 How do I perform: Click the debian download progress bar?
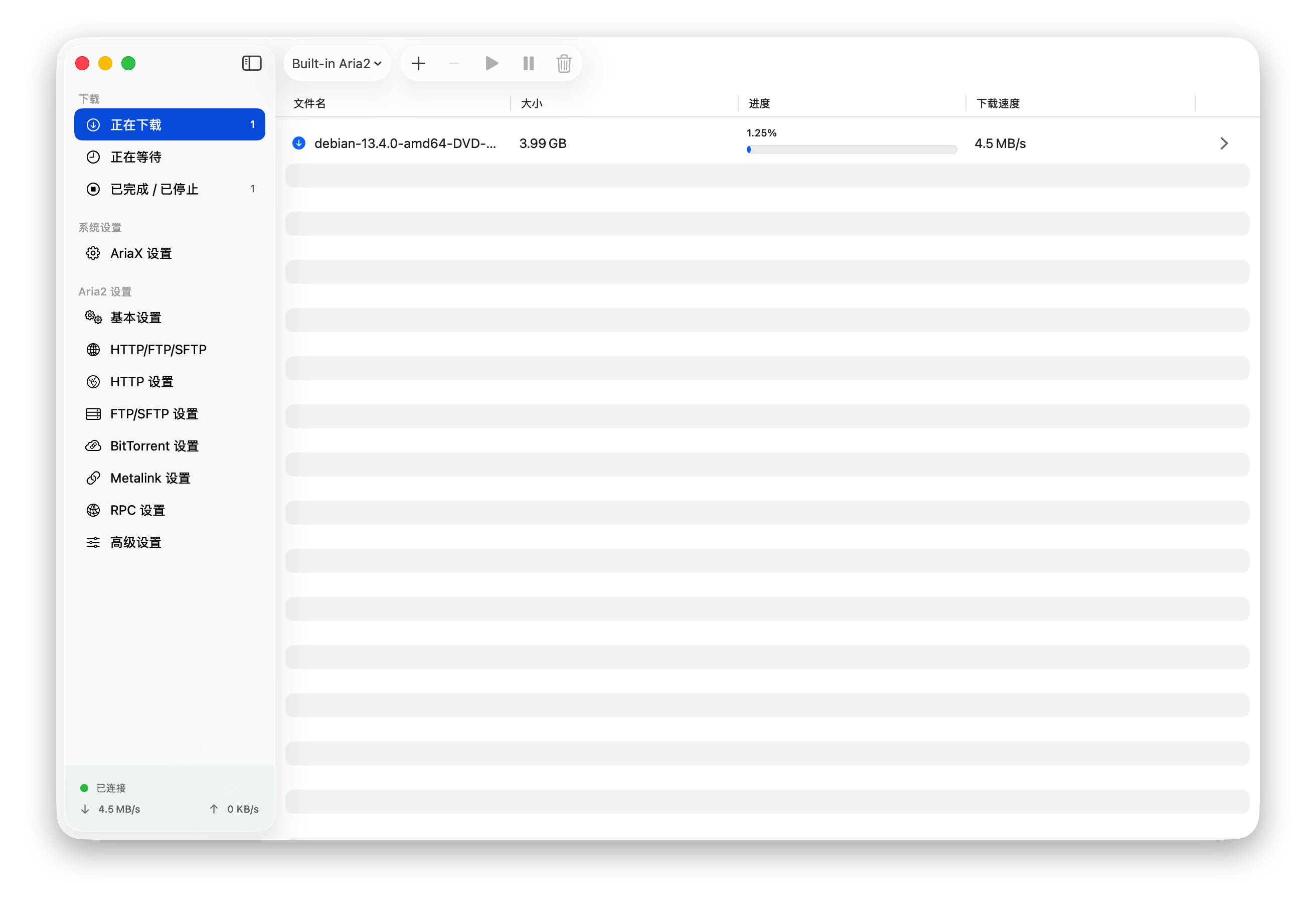(851, 149)
